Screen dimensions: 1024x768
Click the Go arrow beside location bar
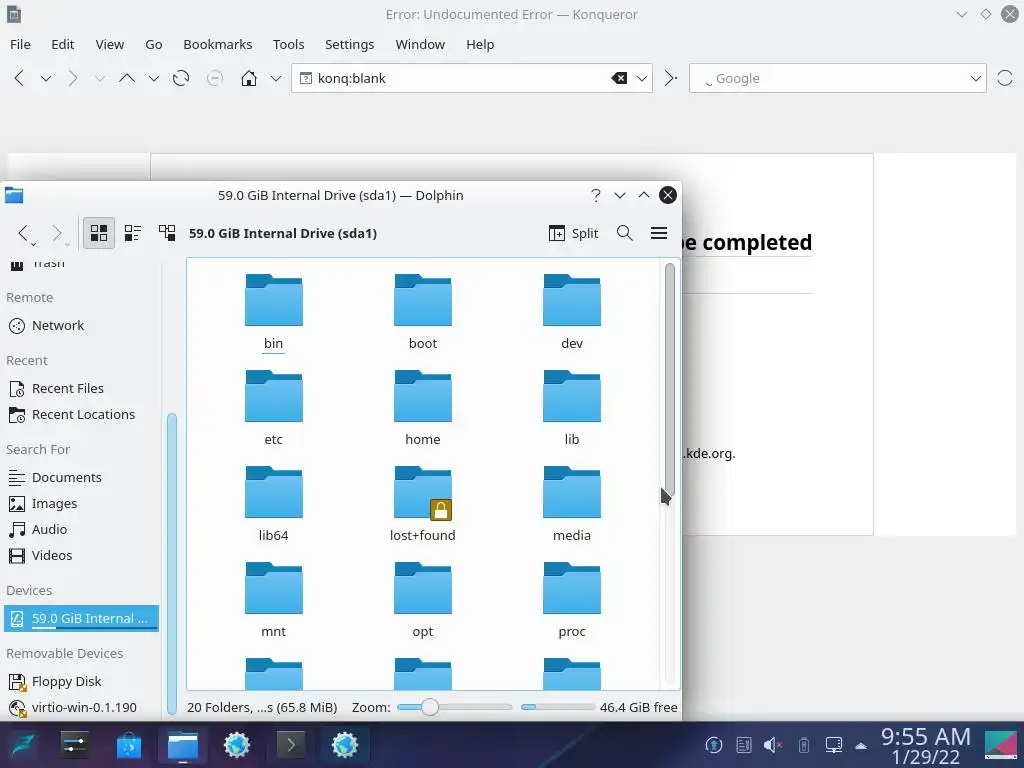[671, 78]
